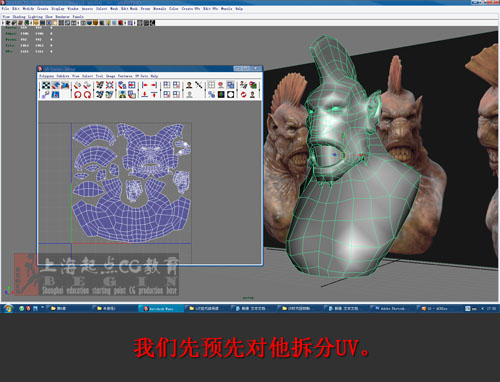This screenshot has height=382, width=500.
Task: Rotate UVs clockwise with red arrow icon
Action: click(87, 95)
